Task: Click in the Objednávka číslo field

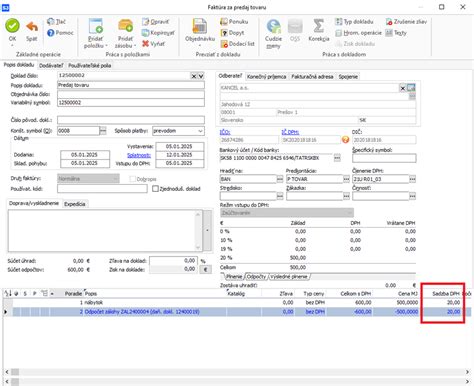Action: pyautogui.click(x=131, y=94)
